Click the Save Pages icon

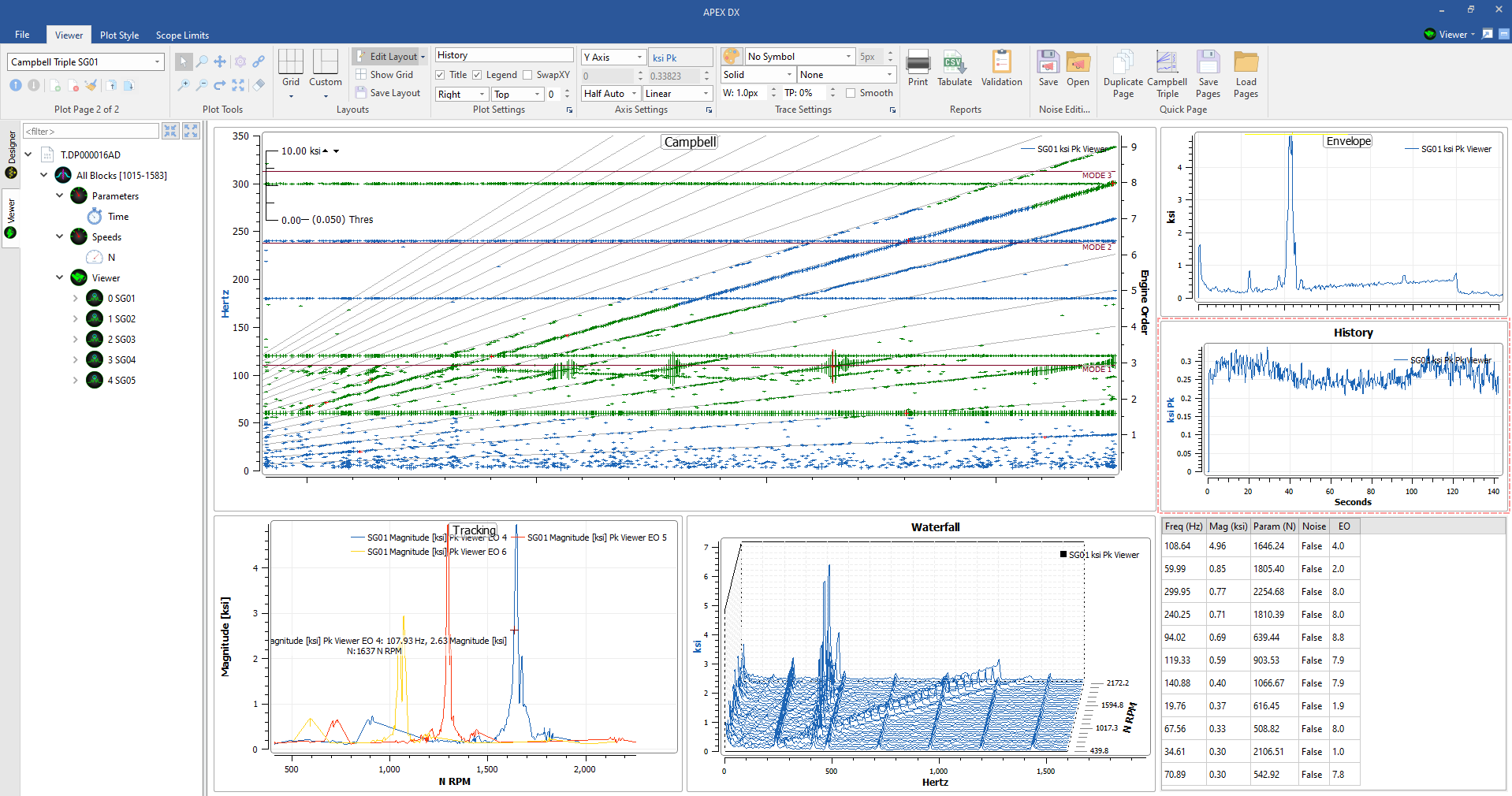coord(1208,74)
